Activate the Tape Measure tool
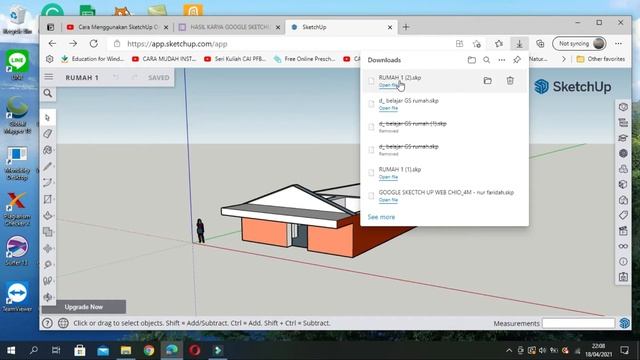This screenshot has width=640, height=360. (x=48, y=264)
